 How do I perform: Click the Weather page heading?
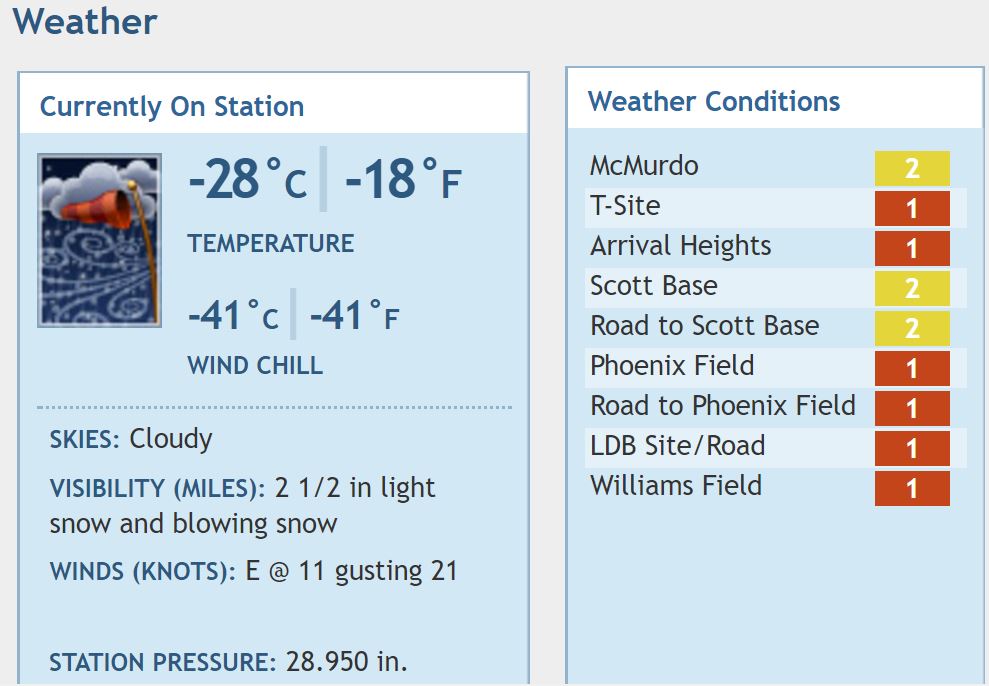(x=86, y=22)
